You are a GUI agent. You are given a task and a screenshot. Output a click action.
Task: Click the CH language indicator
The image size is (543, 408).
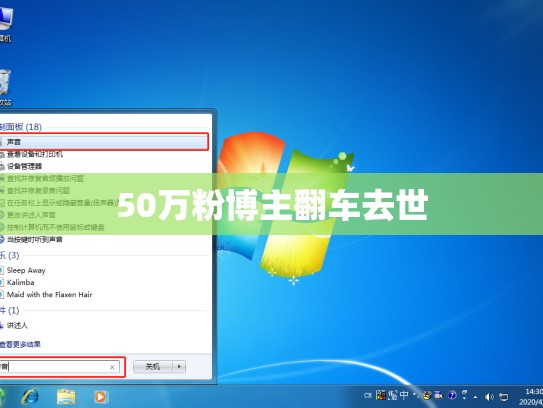(x=368, y=395)
